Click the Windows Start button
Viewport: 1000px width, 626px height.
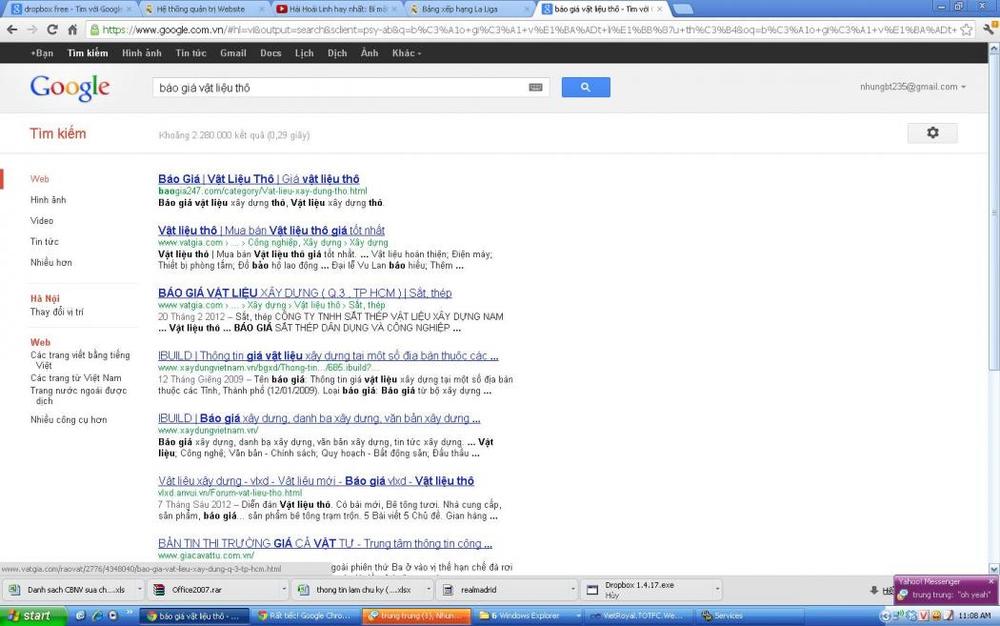point(33,616)
